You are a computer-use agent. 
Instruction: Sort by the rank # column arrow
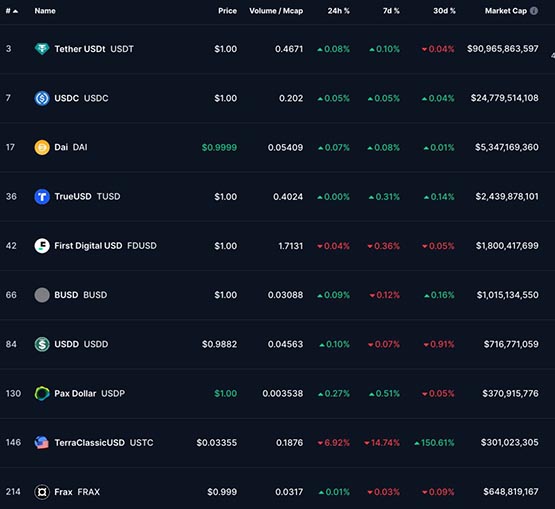click(15, 11)
